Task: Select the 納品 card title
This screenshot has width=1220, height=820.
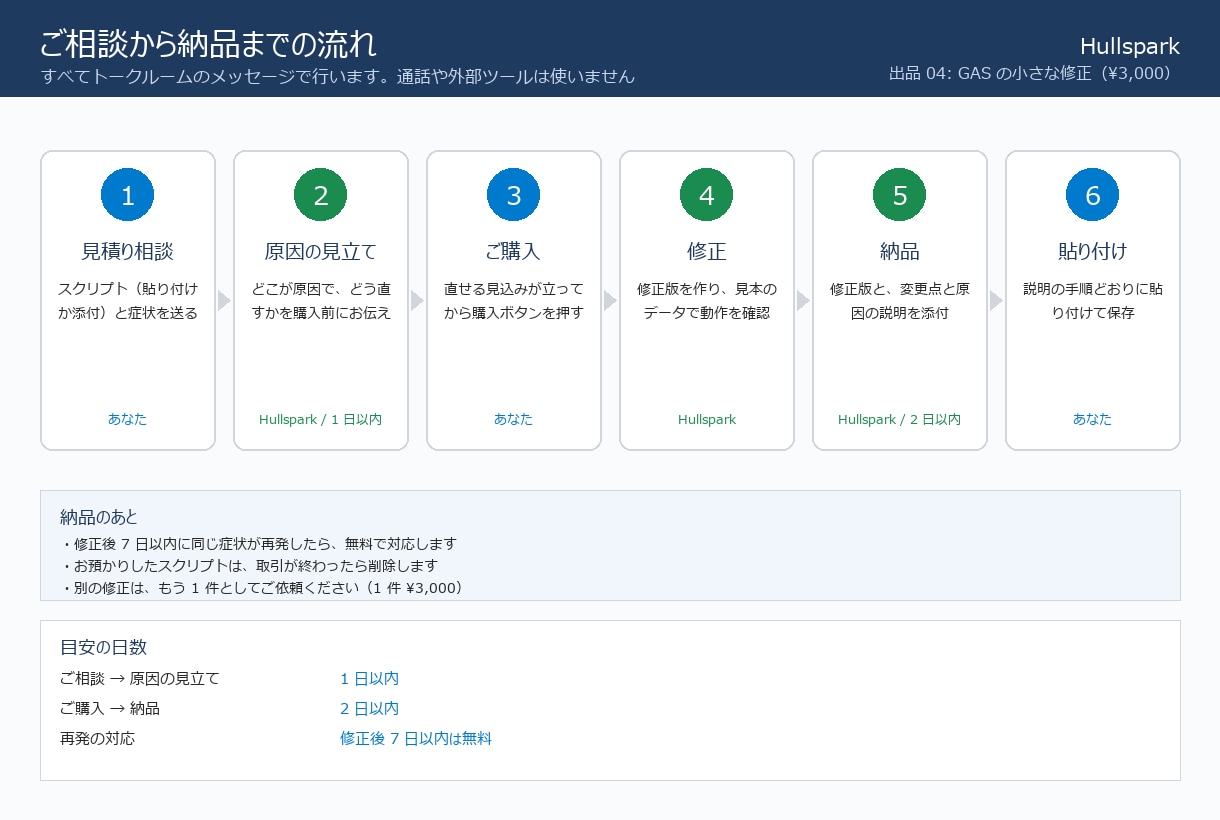Action: coord(900,251)
